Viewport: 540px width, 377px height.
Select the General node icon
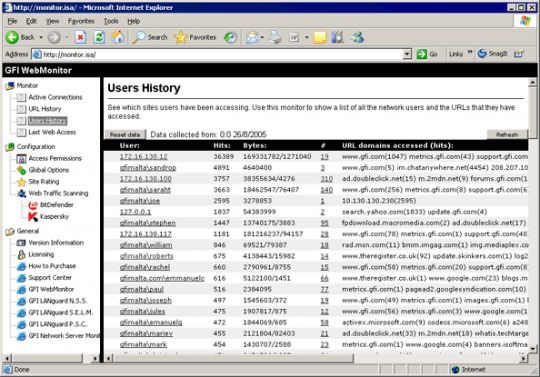pyautogui.click(x=10, y=231)
